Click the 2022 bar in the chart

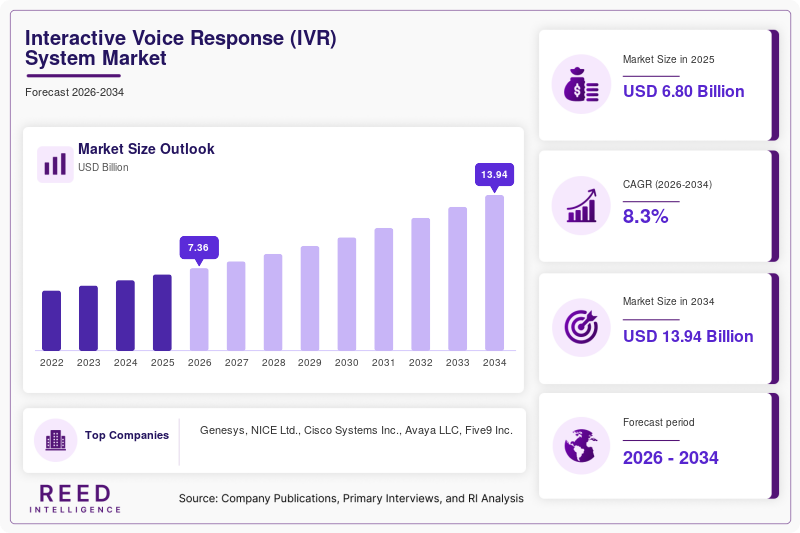52,321
